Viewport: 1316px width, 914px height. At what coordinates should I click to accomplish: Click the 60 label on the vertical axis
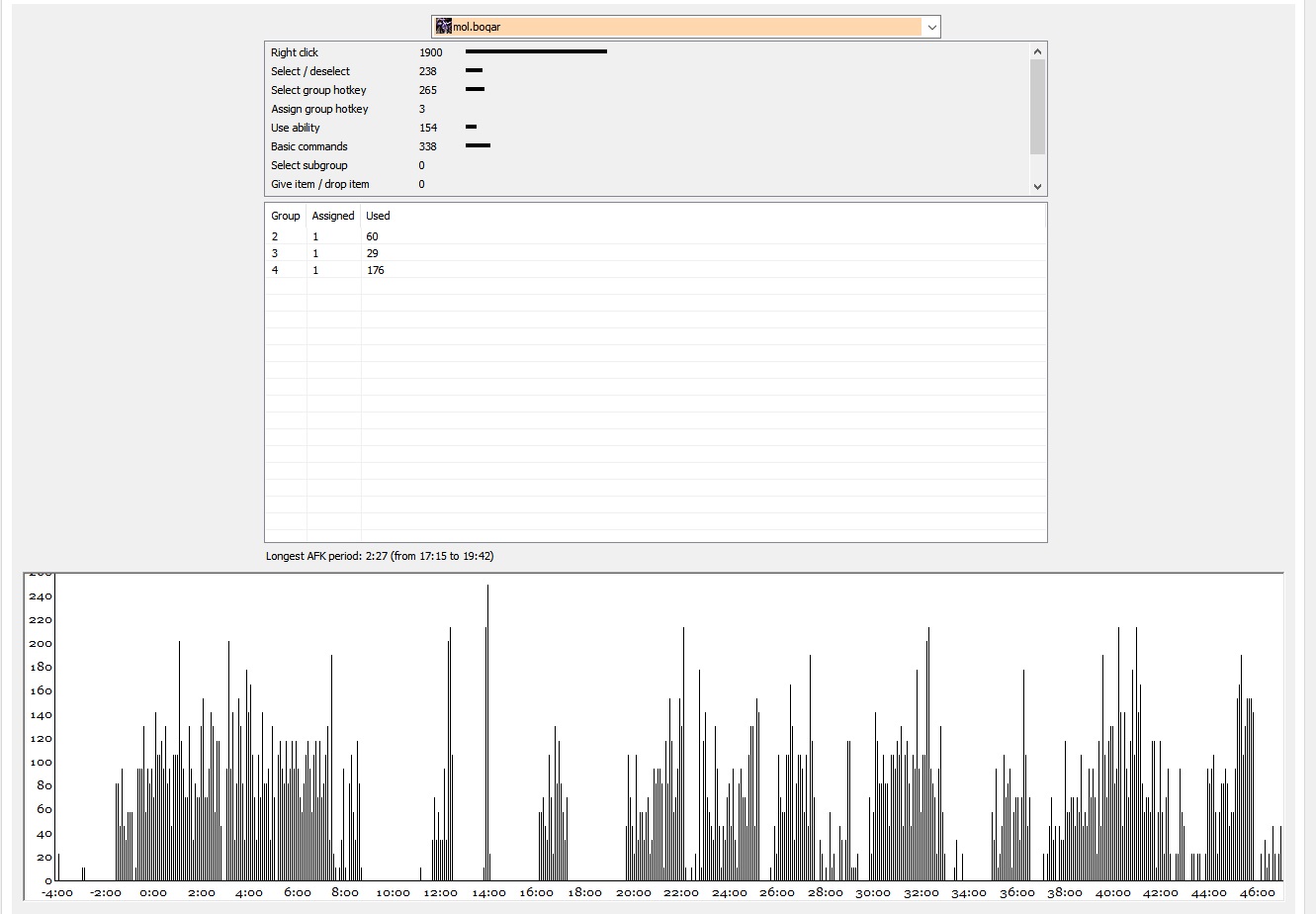pos(44,810)
